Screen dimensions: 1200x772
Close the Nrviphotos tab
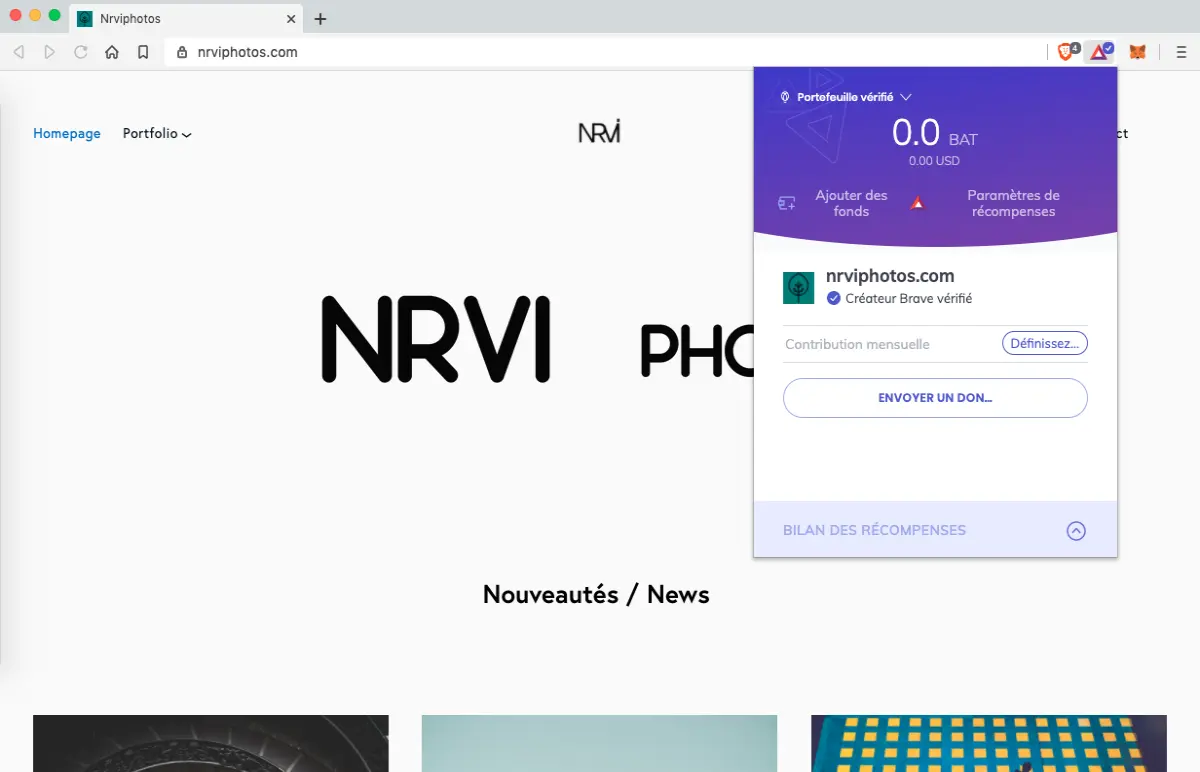click(291, 19)
